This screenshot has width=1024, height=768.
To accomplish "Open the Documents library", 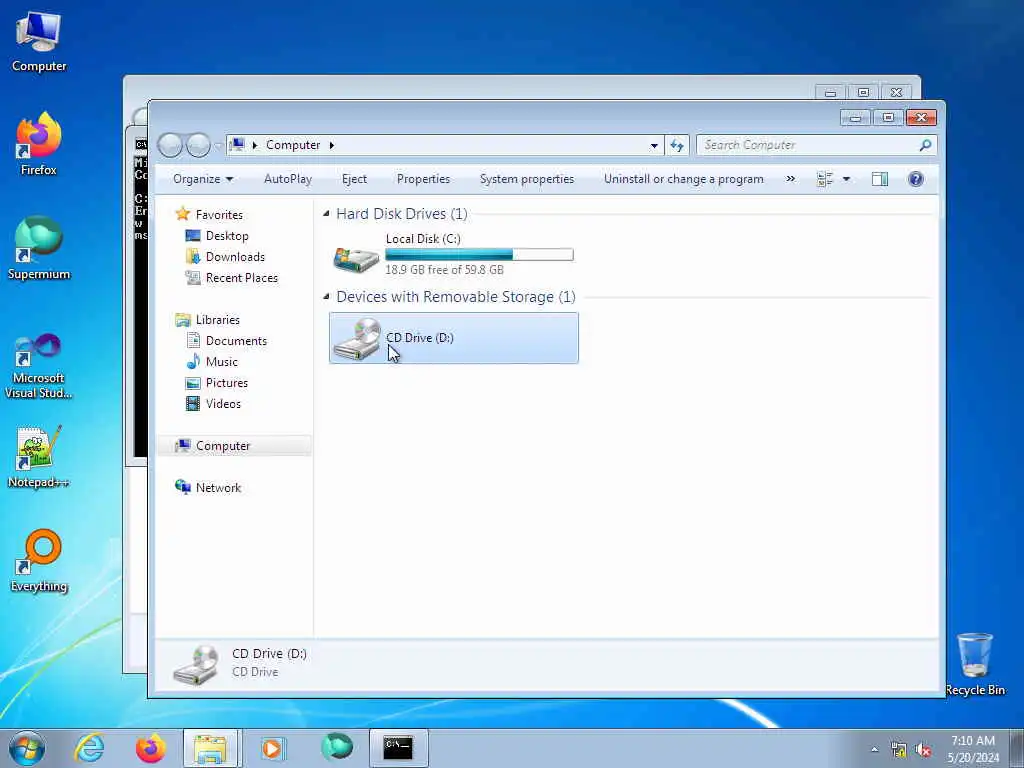I will 236,341.
